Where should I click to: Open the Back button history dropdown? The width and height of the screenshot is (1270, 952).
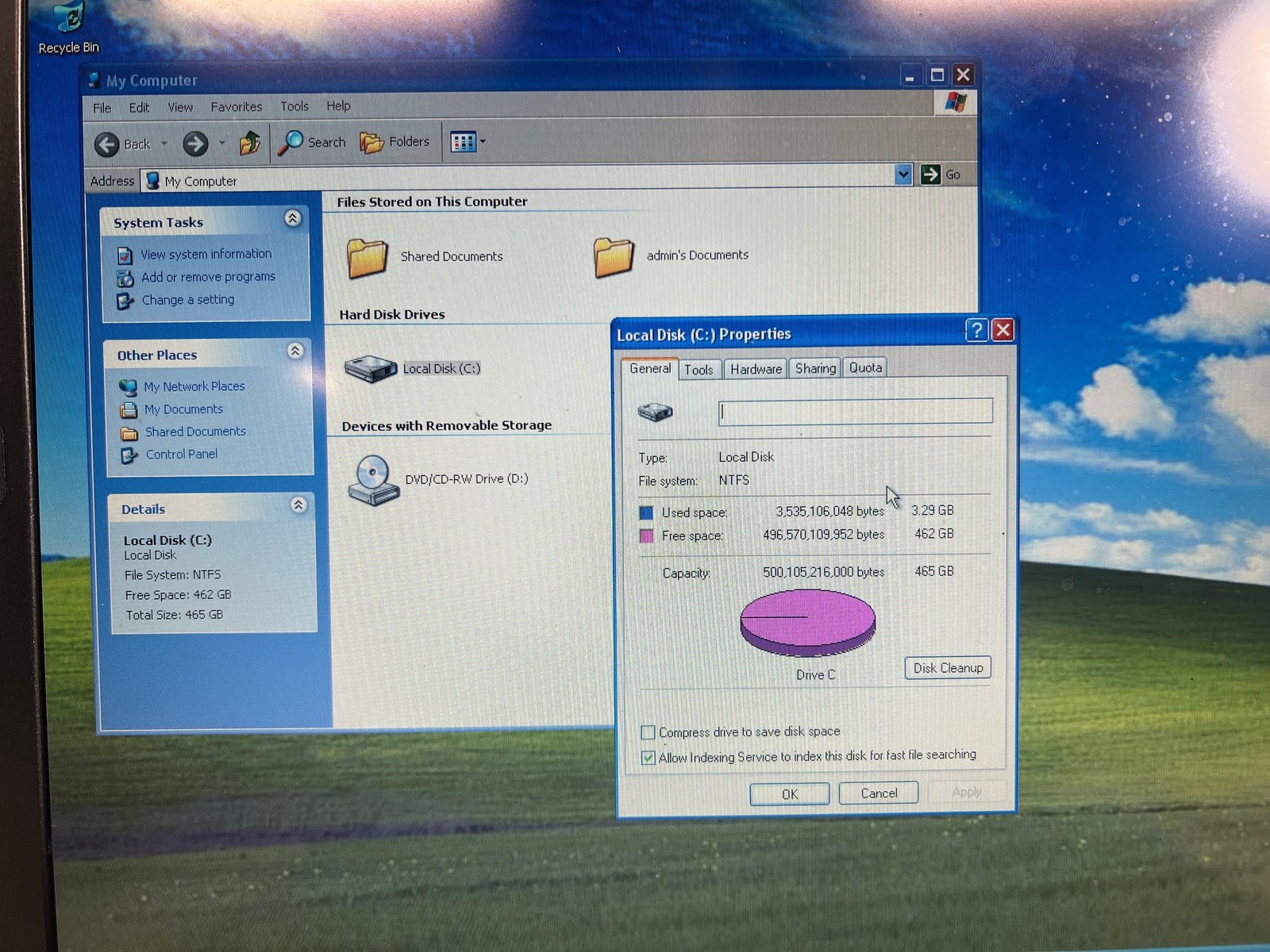pos(164,144)
